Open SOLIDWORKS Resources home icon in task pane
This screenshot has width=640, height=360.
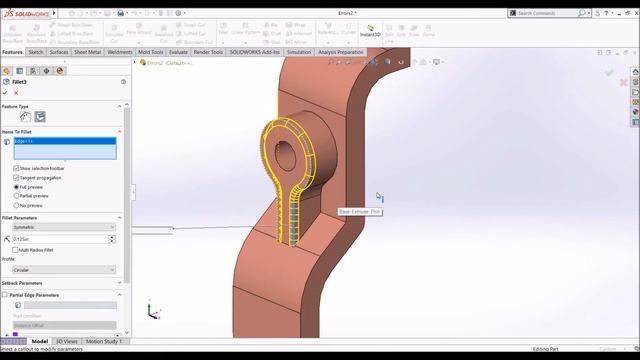tap(636, 72)
